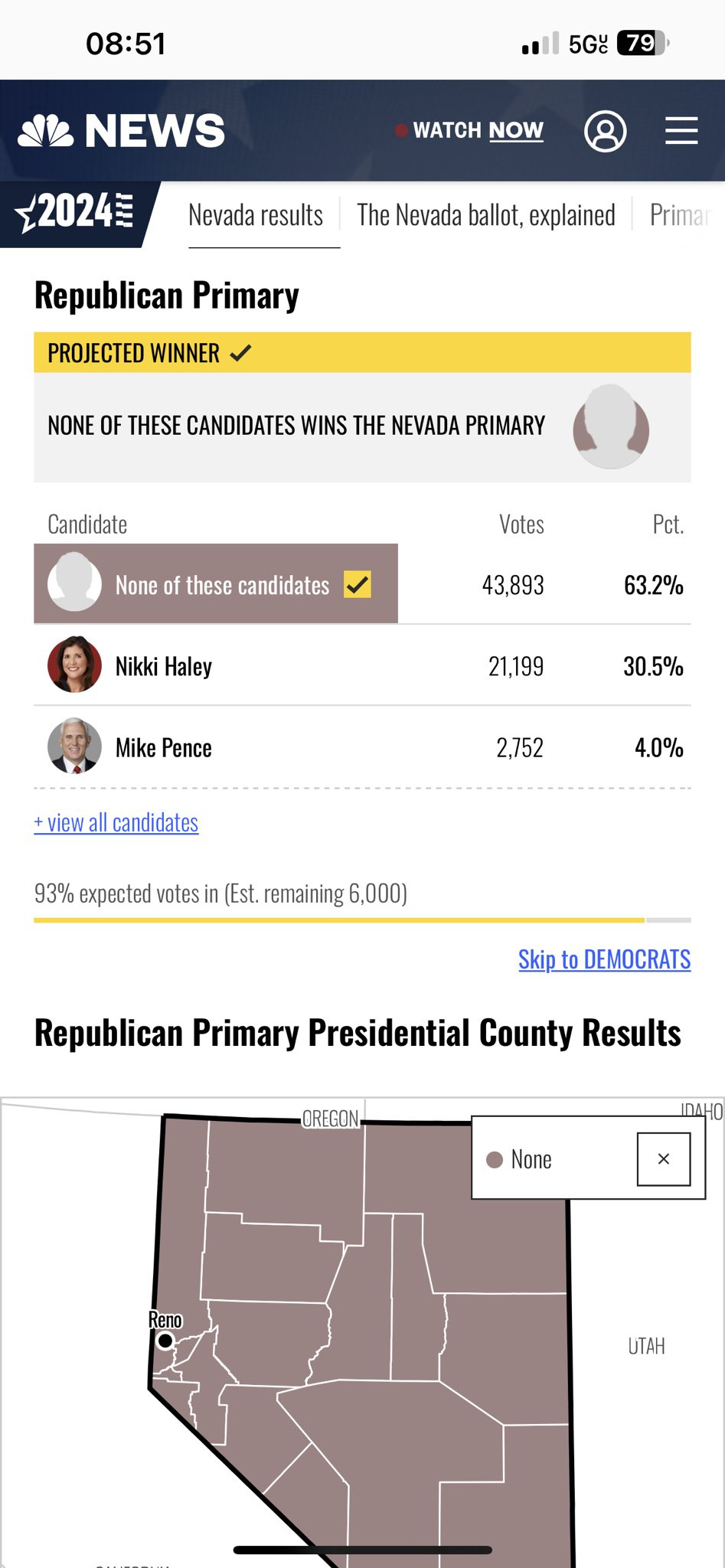
Task: Tap the silhouette avatar in projected winner banner
Action: pos(610,427)
